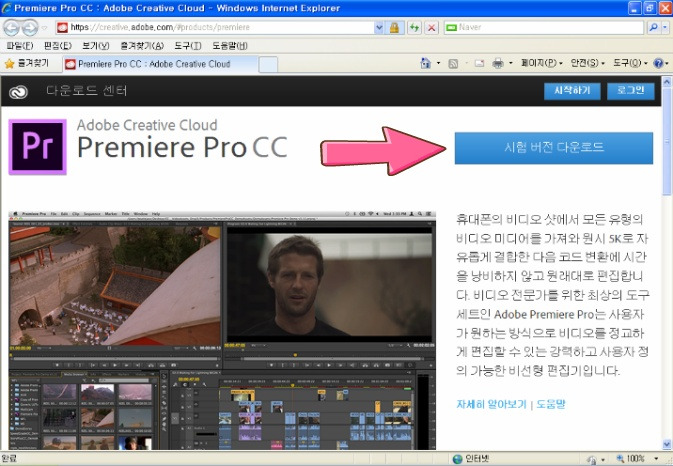
Task: Click the 완료 status bar text
Action: pyautogui.click(x=9, y=458)
